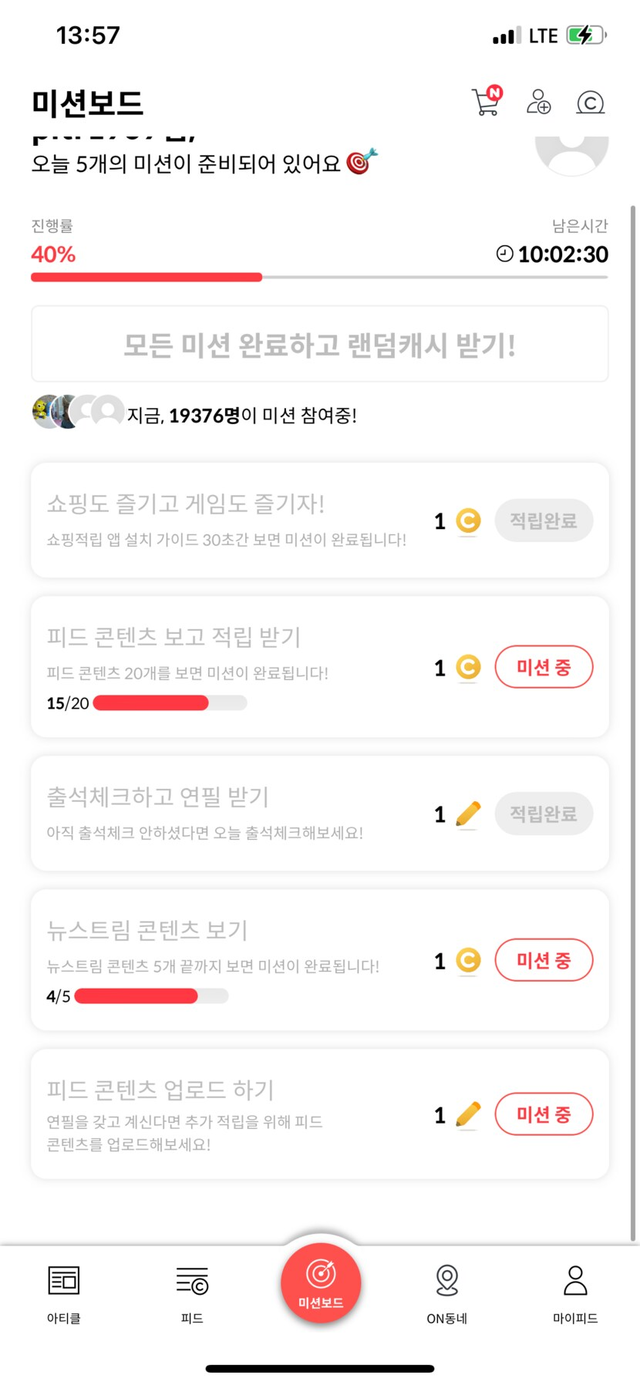Viewport: 640px width, 1385px height.
Task: Tap the red overall progress bar
Action: point(146,277)
